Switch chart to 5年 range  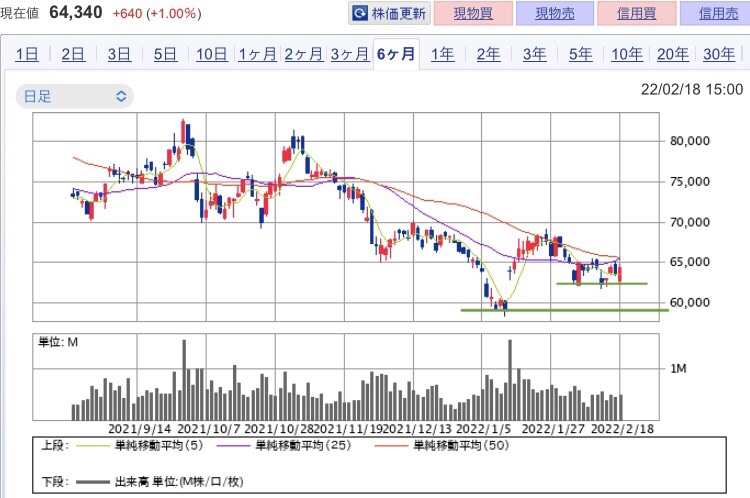[580, 54]
